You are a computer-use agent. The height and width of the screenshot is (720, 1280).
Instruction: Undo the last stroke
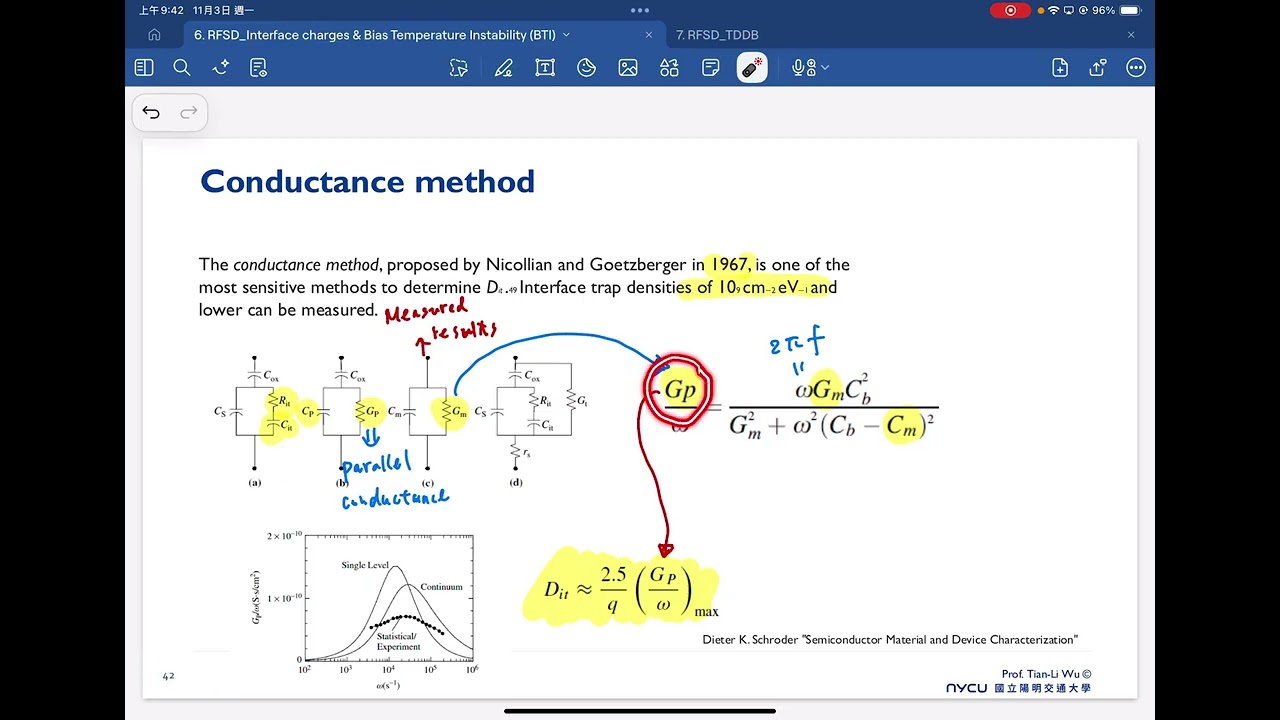tap(151, 112)
